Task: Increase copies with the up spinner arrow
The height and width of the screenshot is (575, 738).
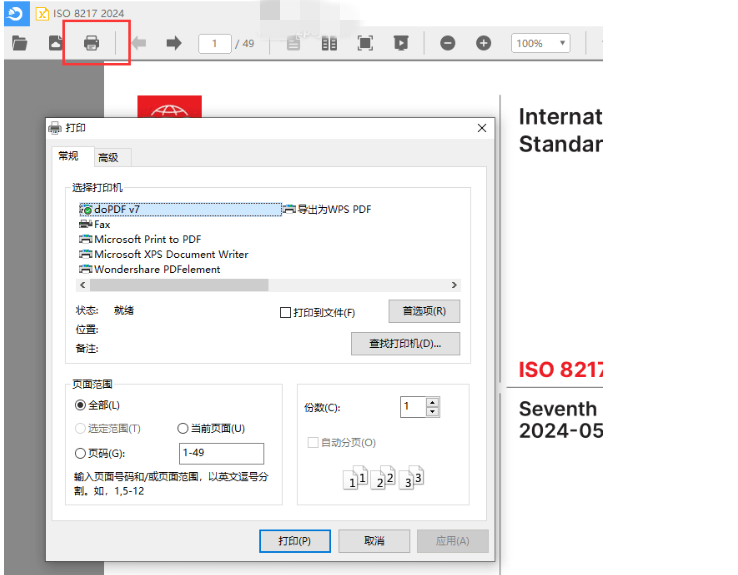Action: [432, 402]
